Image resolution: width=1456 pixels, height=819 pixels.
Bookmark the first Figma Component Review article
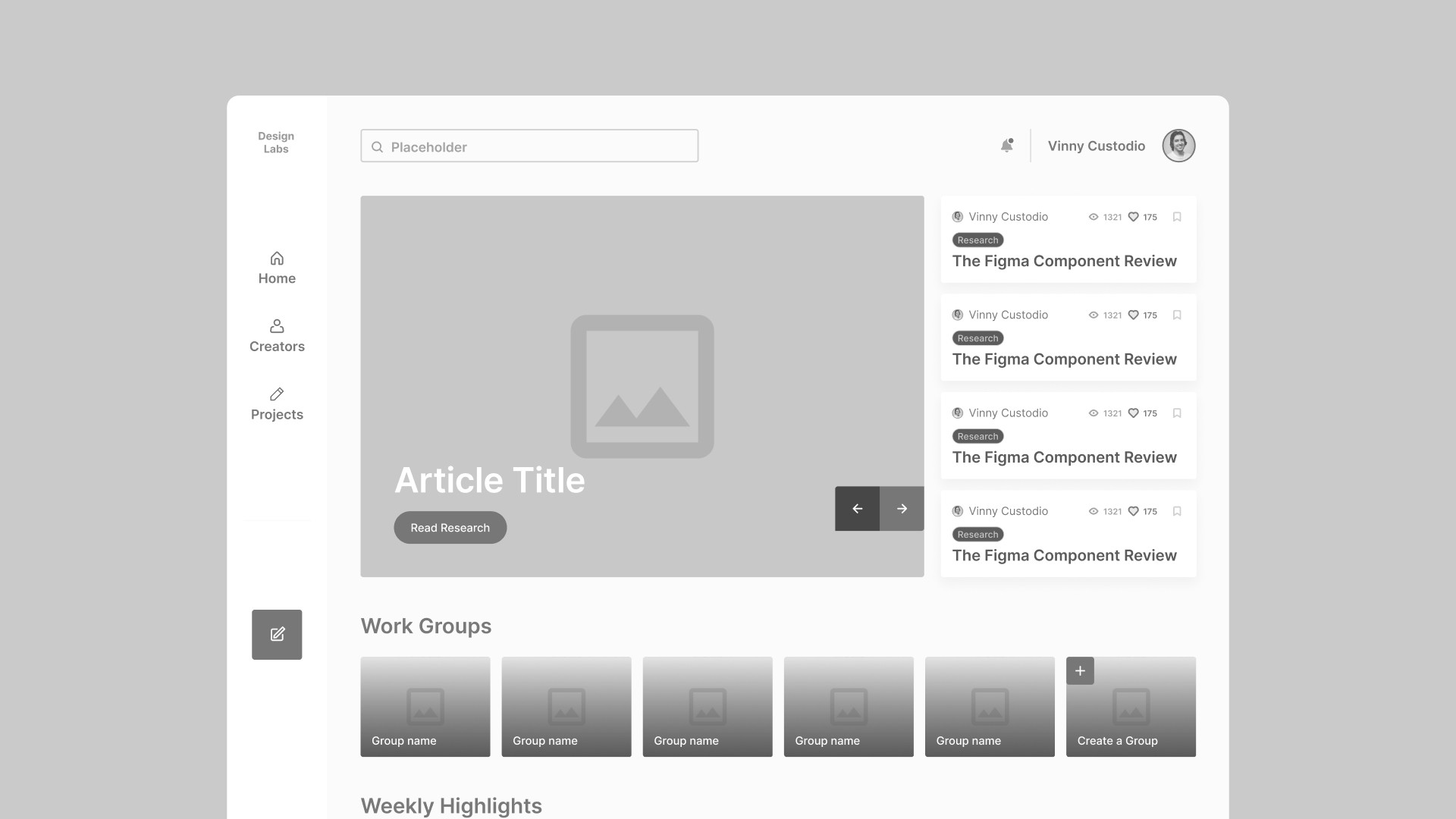[1177, 217]
